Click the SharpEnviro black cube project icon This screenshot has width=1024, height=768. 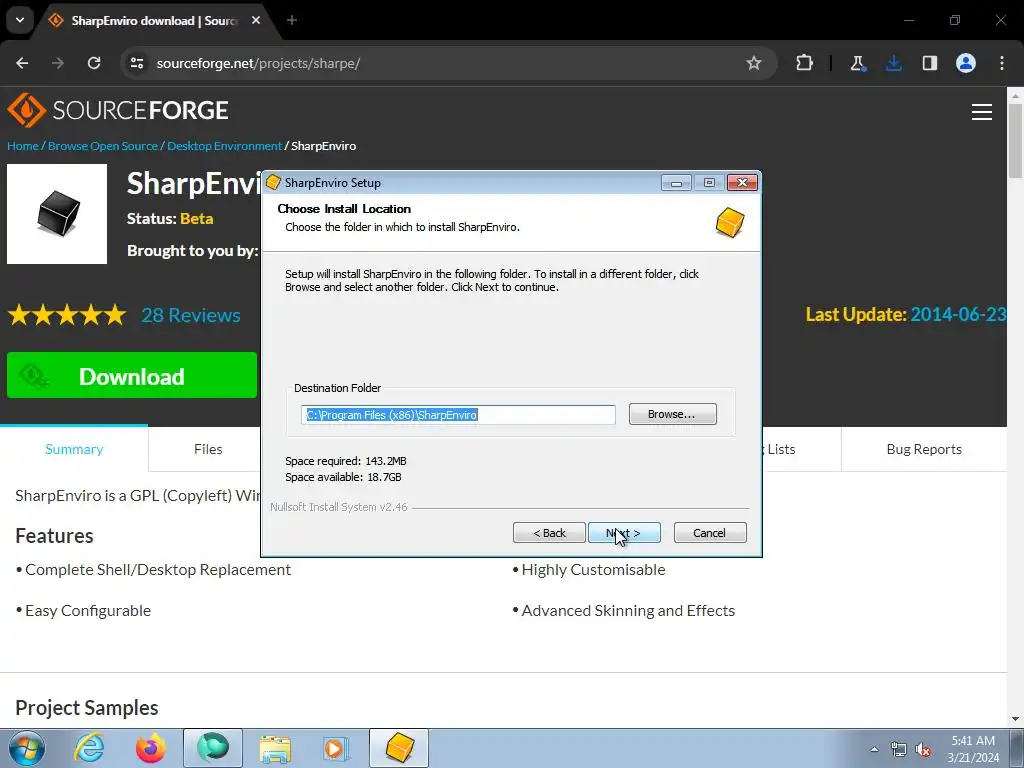57,214
